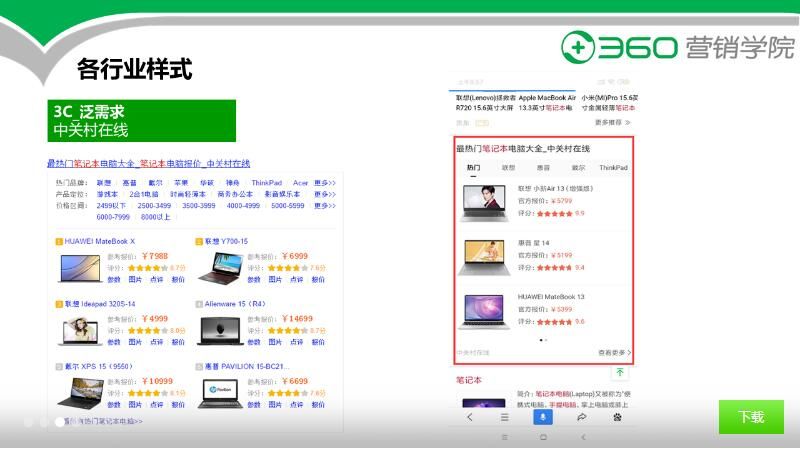Click 惠普 PAVILION laptop thumbnail

(x=220, y=393)
